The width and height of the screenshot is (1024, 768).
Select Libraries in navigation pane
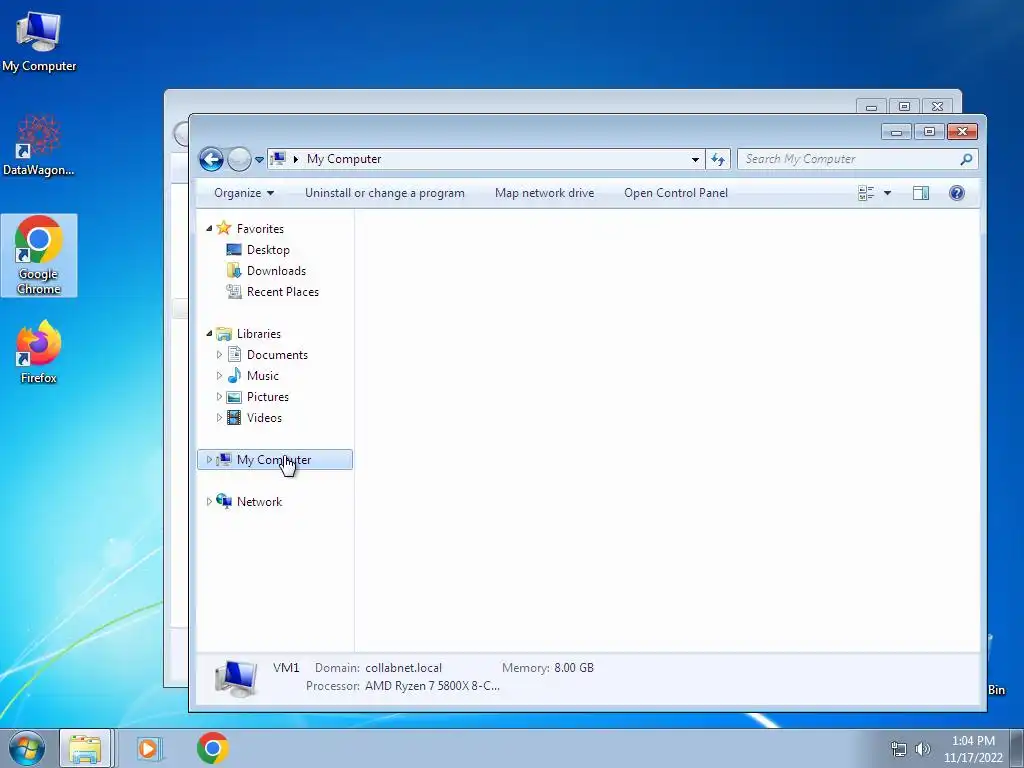point(259,334)
